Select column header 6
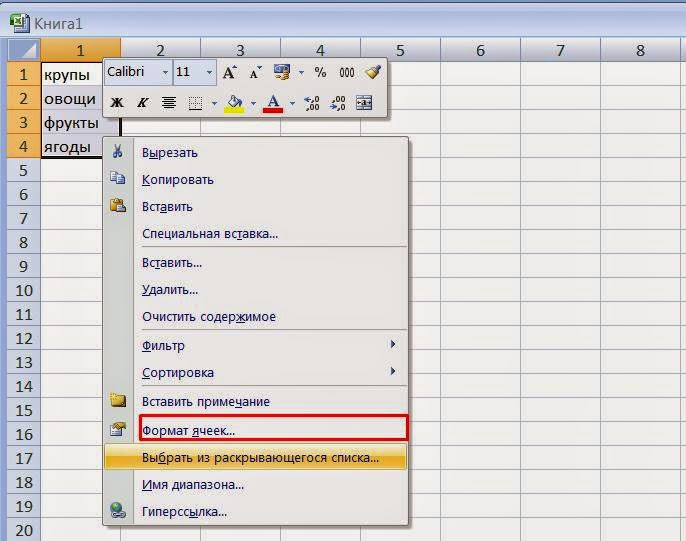Image resolution: width=686 pixels, height=541 pixels. coord(480,50)
